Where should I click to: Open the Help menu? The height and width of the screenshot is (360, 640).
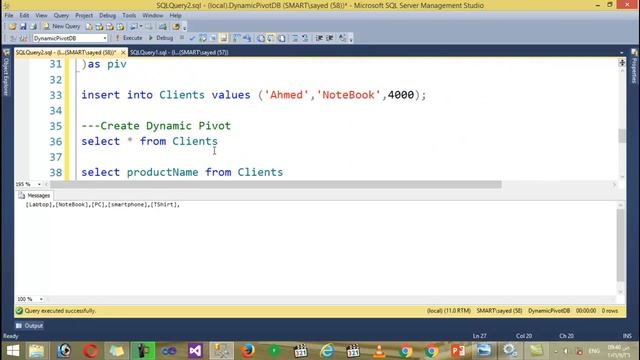(x=176, y=16)
